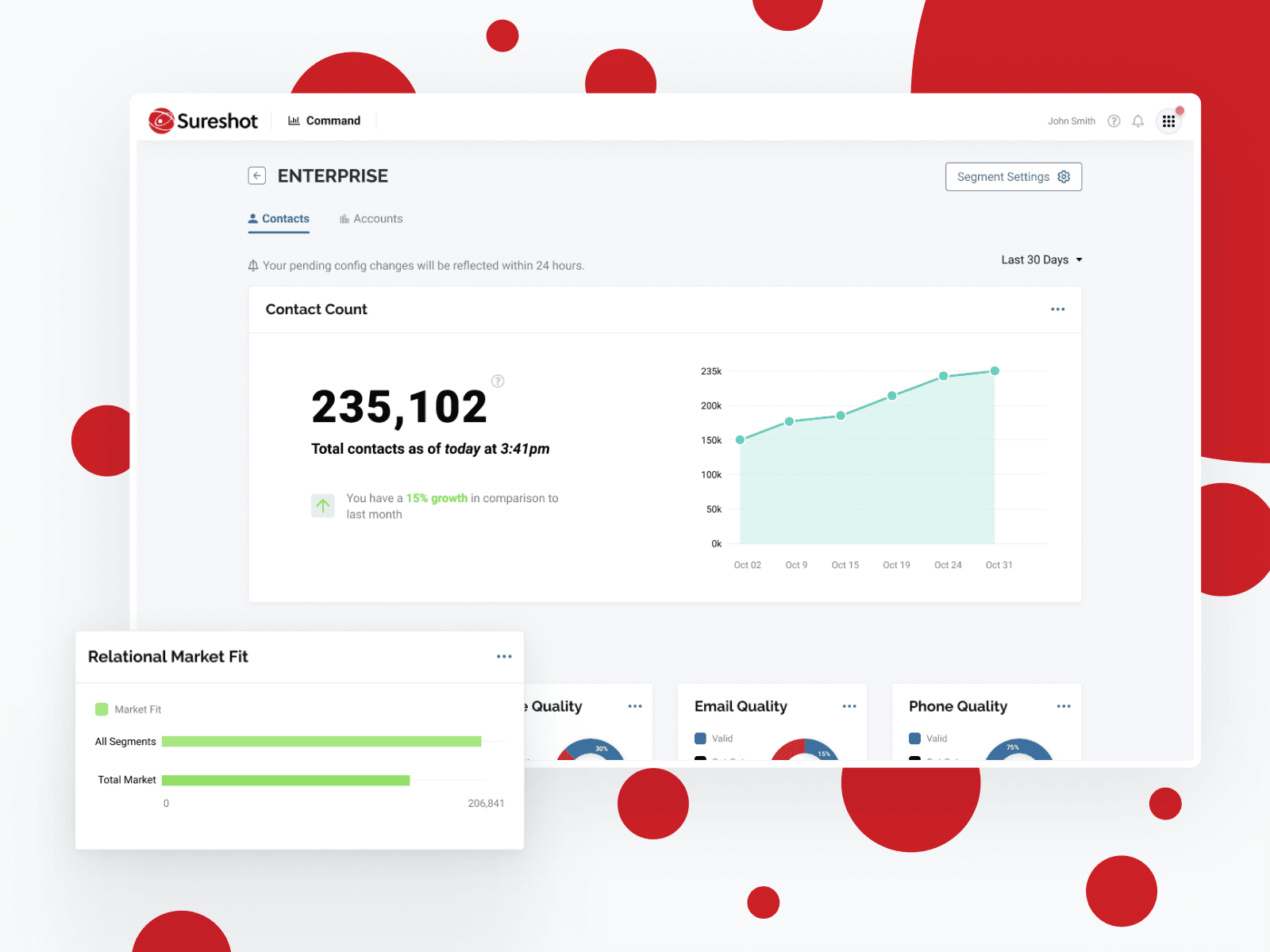
Task: Open the notifications bell
Action: tap(1137, 121)
